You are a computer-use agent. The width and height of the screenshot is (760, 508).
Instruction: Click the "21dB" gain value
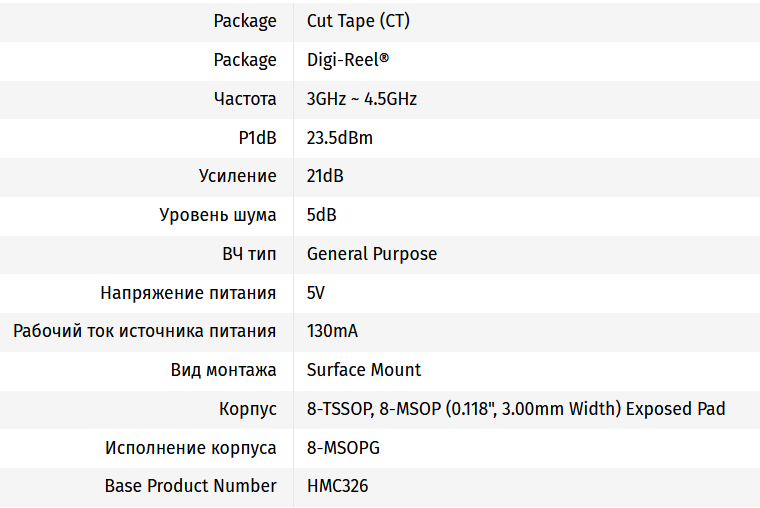click(325, 176)
